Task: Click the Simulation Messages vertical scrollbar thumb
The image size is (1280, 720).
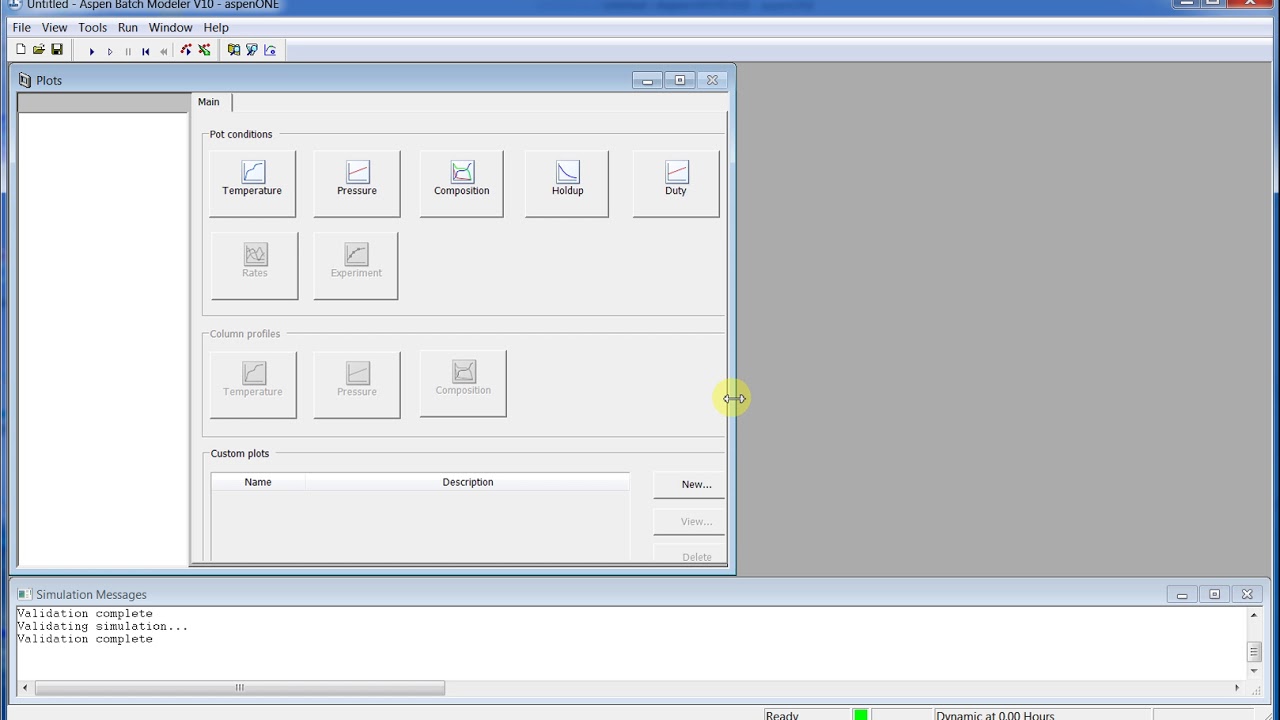Action: (1253, 652)
